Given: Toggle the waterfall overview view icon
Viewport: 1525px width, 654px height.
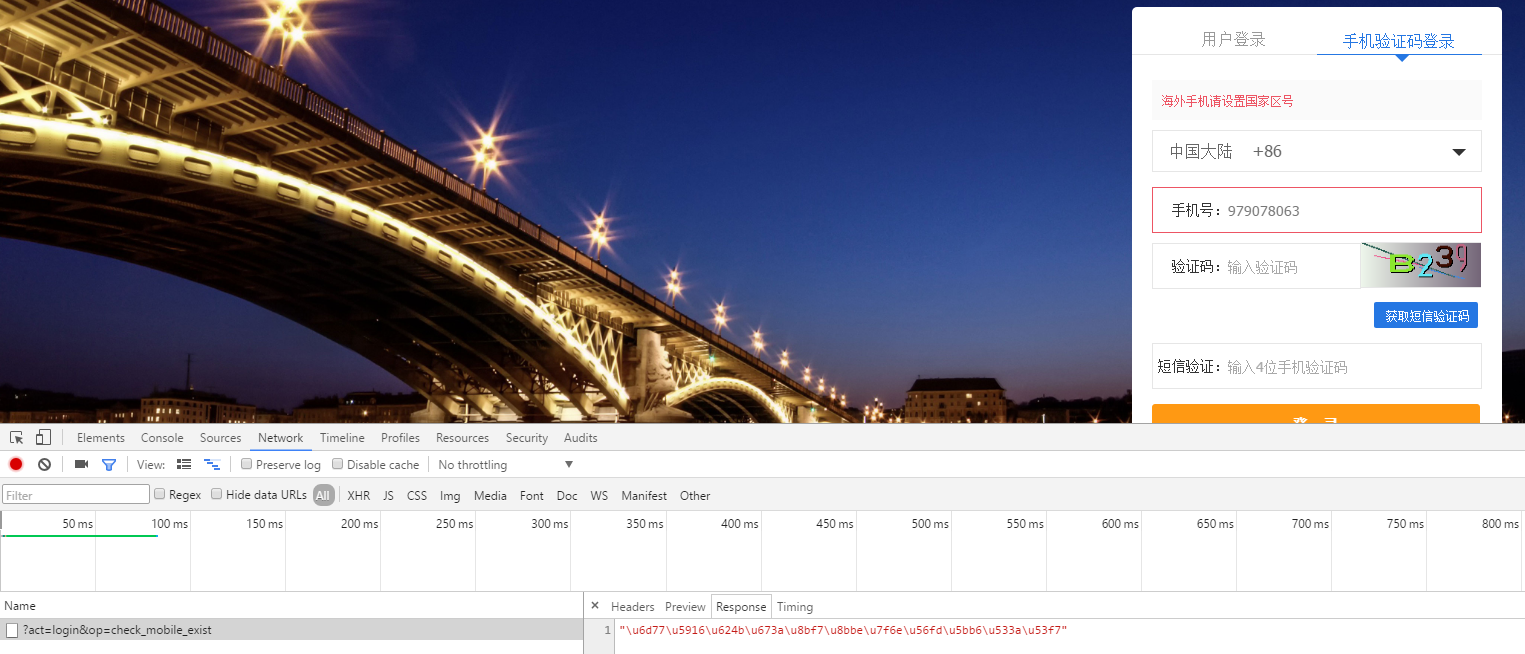Looking at the screenshot, I should [212, 465].
